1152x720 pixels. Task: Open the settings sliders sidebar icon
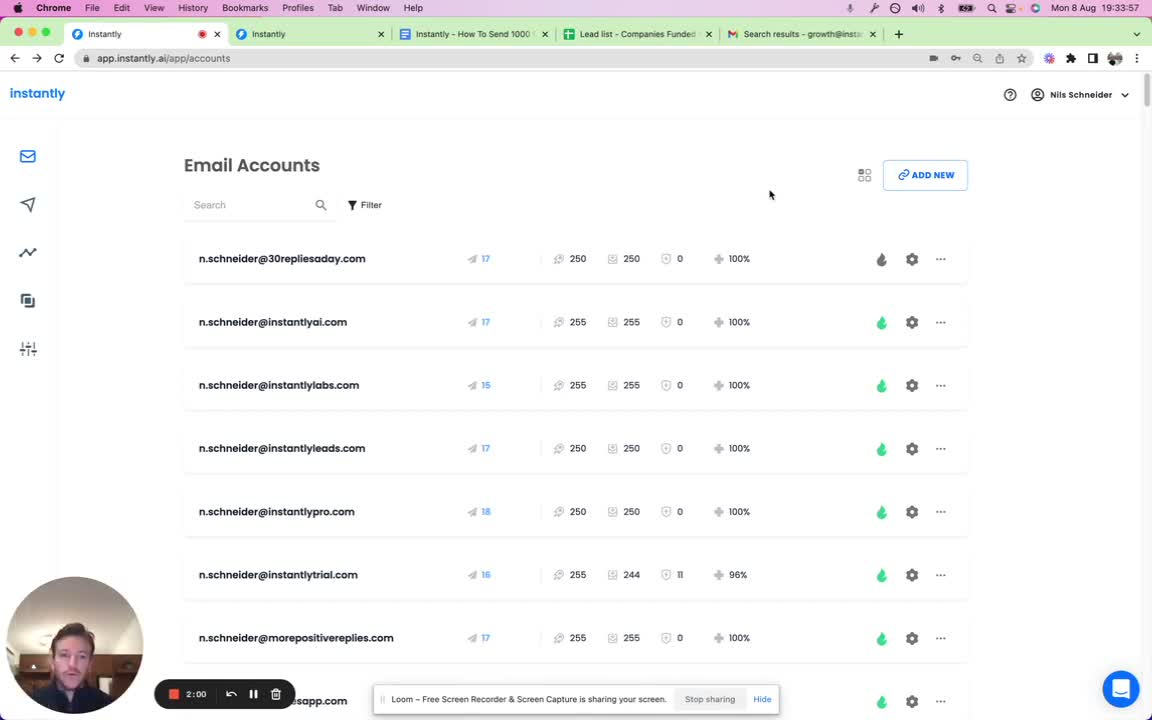coord(28,349)
